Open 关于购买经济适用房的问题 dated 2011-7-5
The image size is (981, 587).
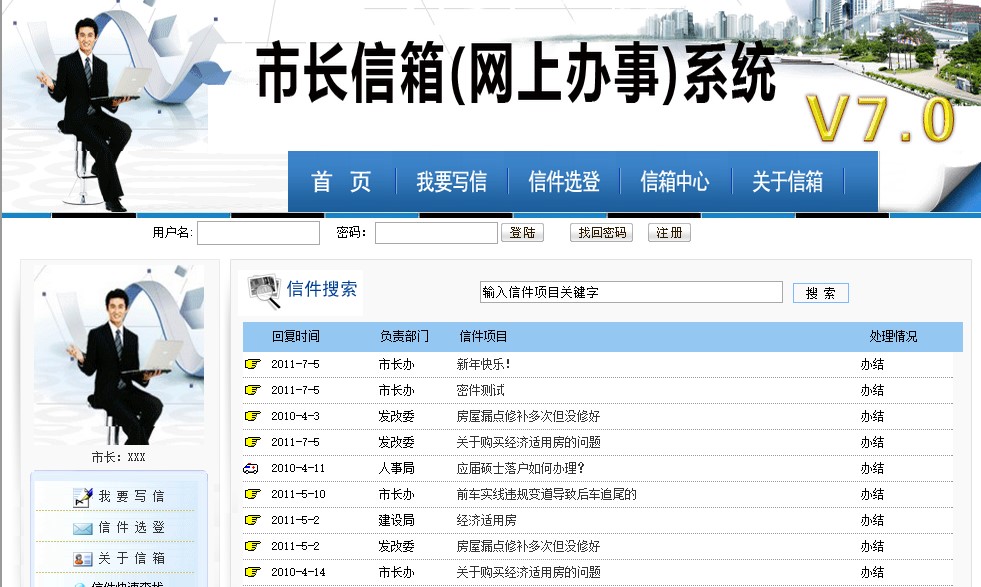click(528, 442)
